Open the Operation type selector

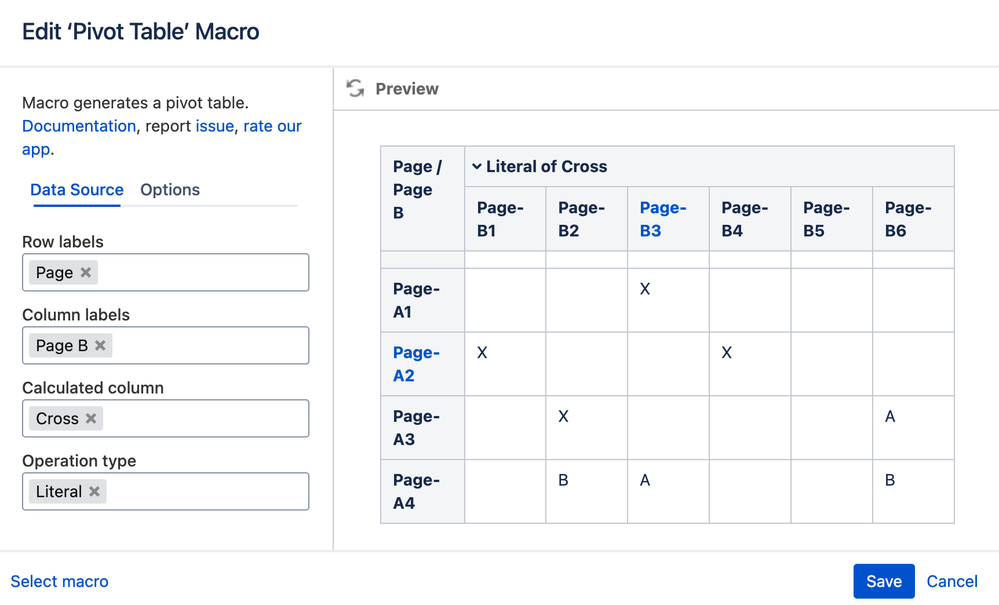click(200, 492)
